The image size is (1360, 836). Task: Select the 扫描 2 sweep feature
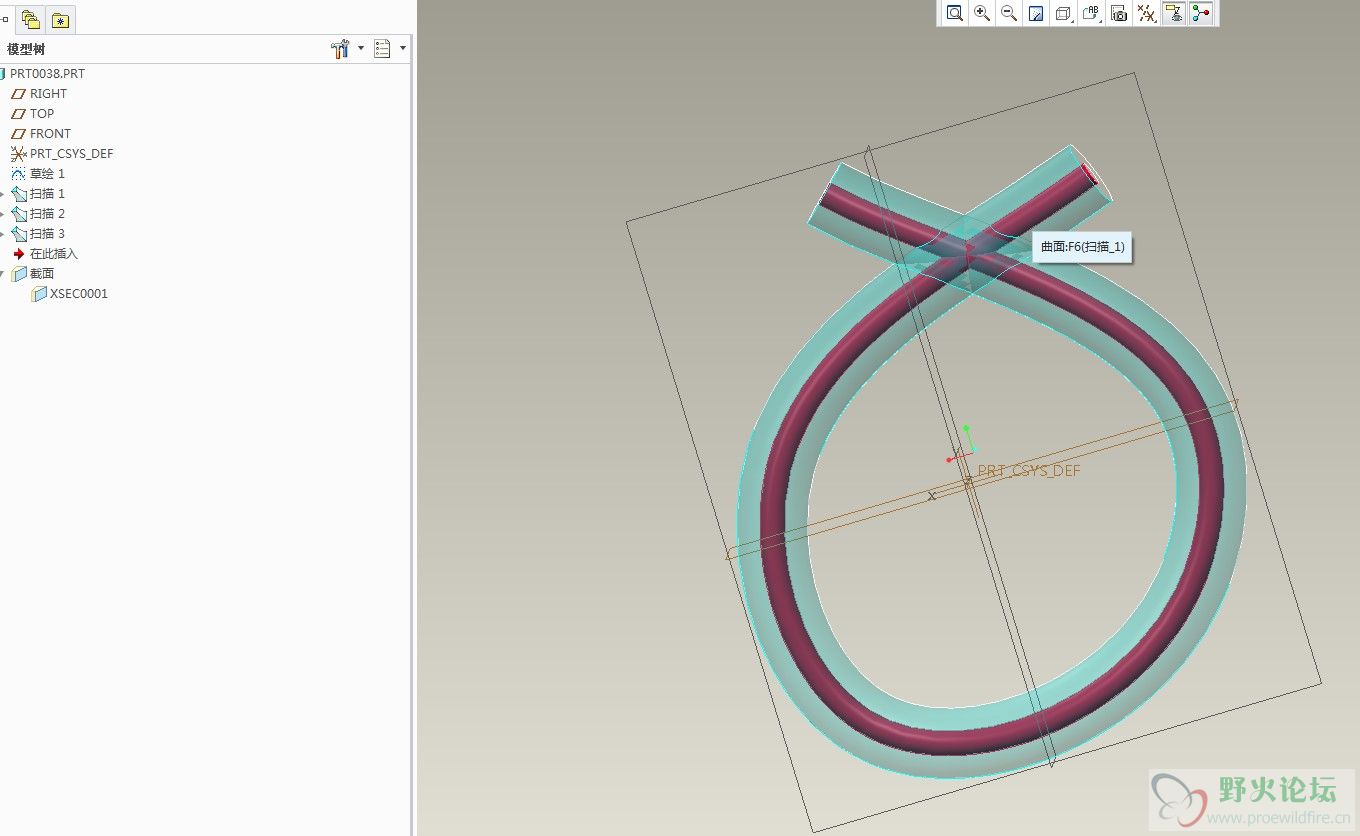(x=47, y=214)
